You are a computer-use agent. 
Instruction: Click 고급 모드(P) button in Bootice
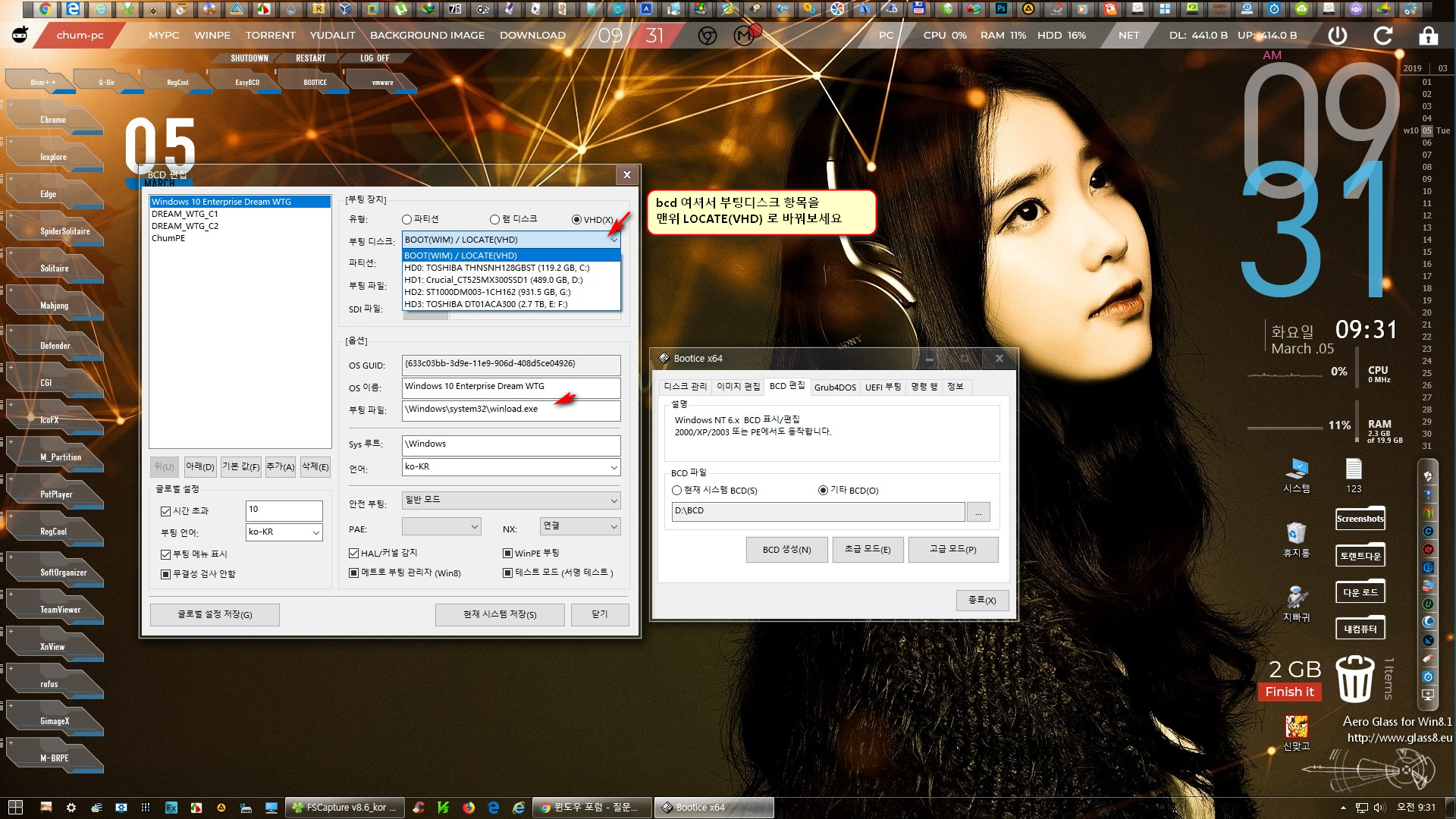pyautogui.click(x=952, y=550)
